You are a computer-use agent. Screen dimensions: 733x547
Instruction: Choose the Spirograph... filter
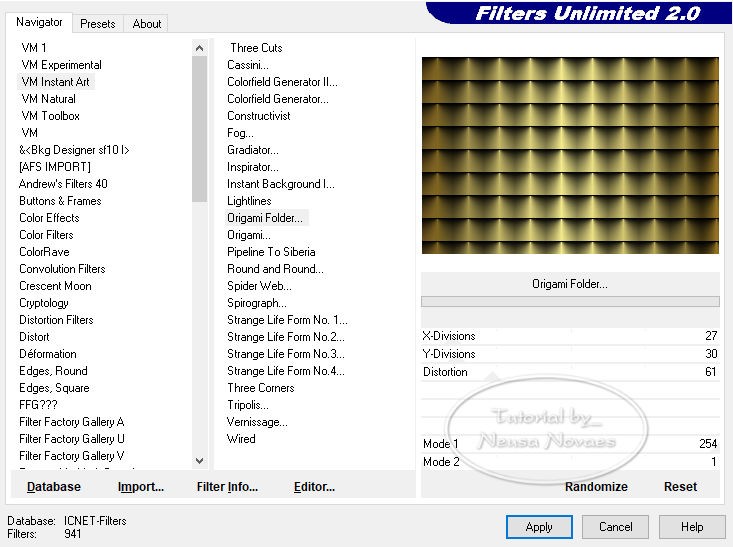click(257, 303)
